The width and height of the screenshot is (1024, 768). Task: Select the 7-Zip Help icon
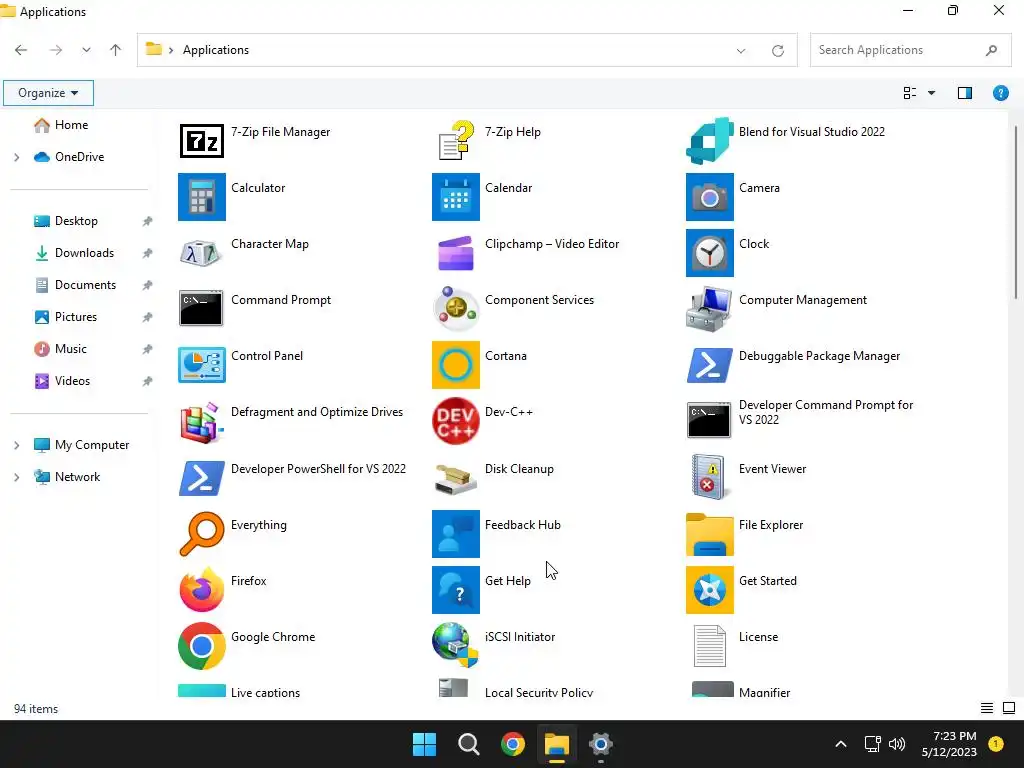pyautogui.click(x=456, y=140)
